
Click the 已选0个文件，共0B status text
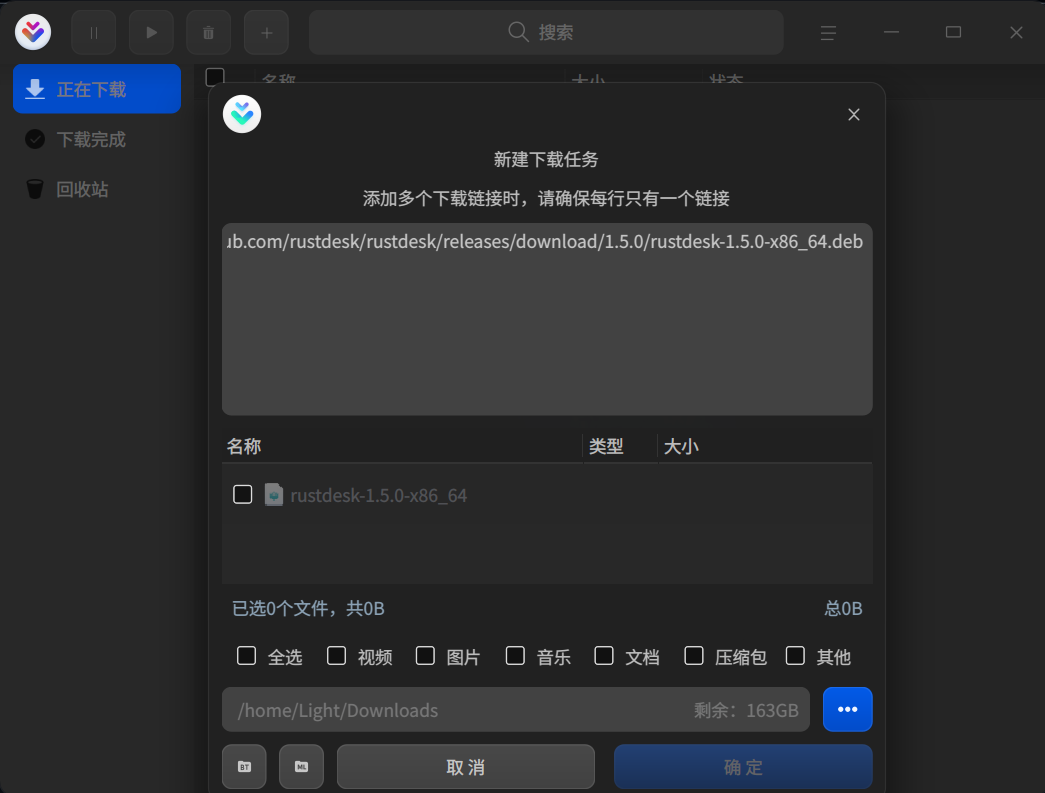tap(309, 608)
